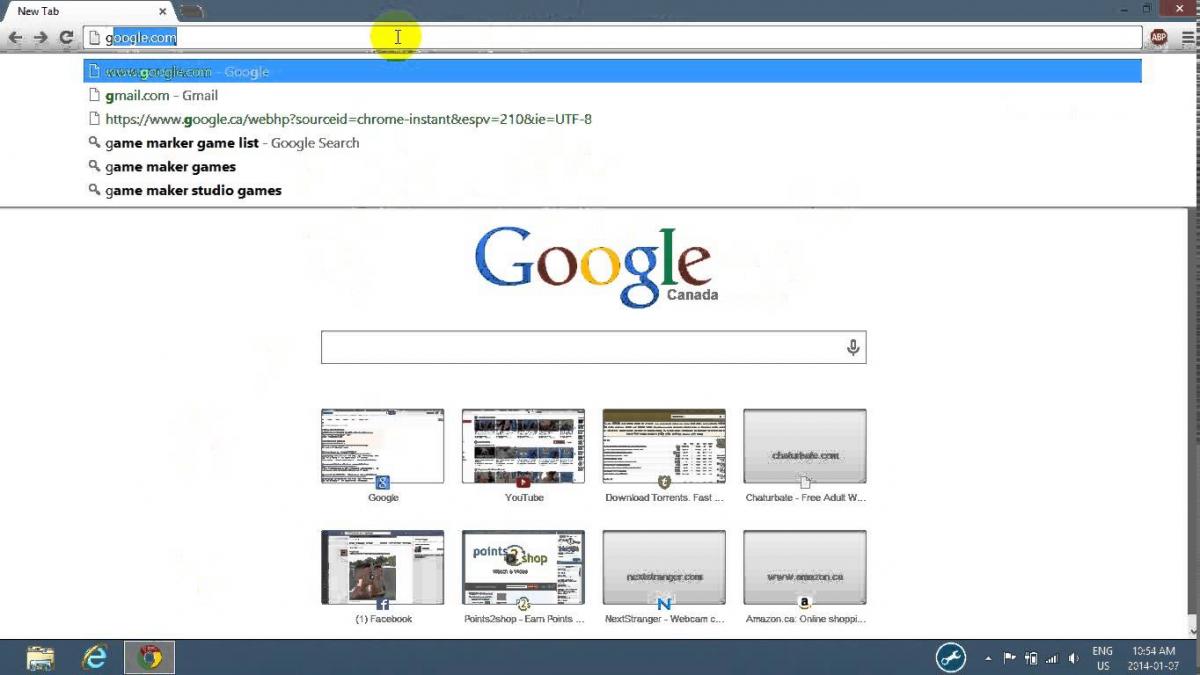Toggle the volume speaker icon in tray
This screenshot has height=675, width=1200.
click(x=1073, y=658)
